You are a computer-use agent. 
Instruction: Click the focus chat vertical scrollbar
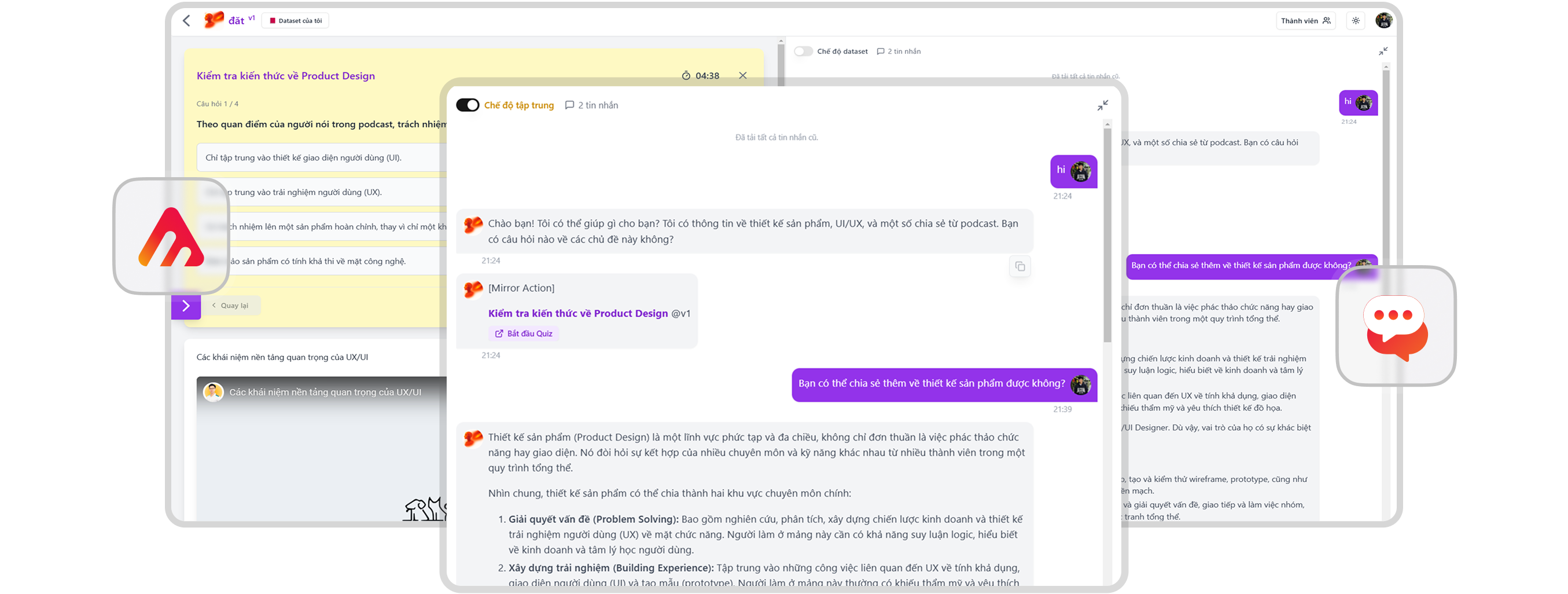pos(1107,244)
